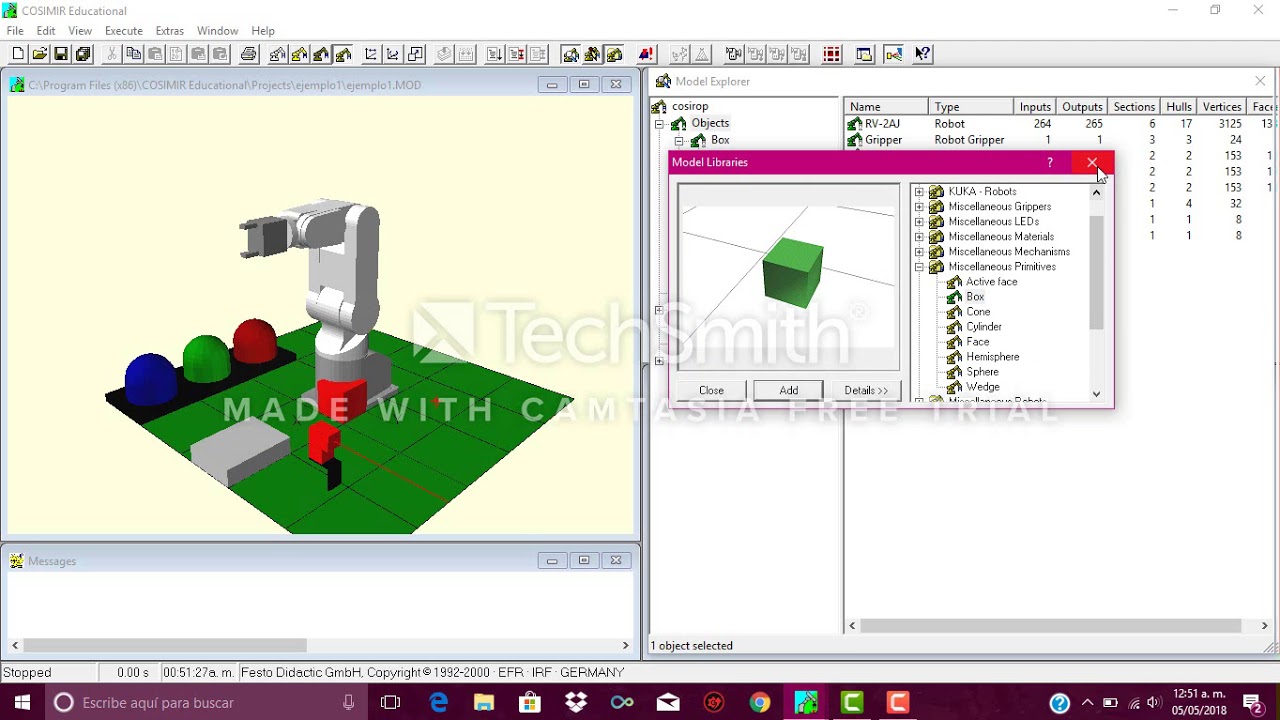
Task: Click the Details >> button
Action: (866, 390)
